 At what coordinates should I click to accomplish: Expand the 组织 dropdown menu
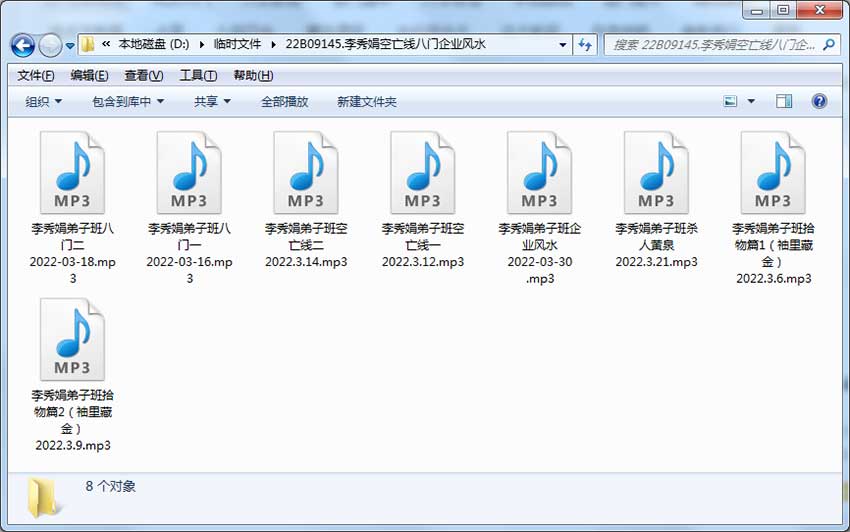coord(43,101)
